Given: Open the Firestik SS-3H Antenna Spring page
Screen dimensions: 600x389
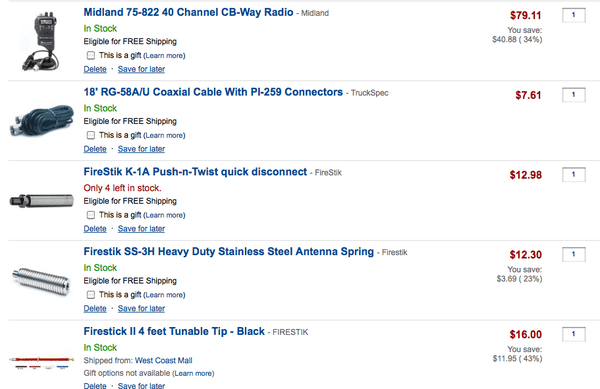Looking at the screenshot, I should (x=228, y=252).
